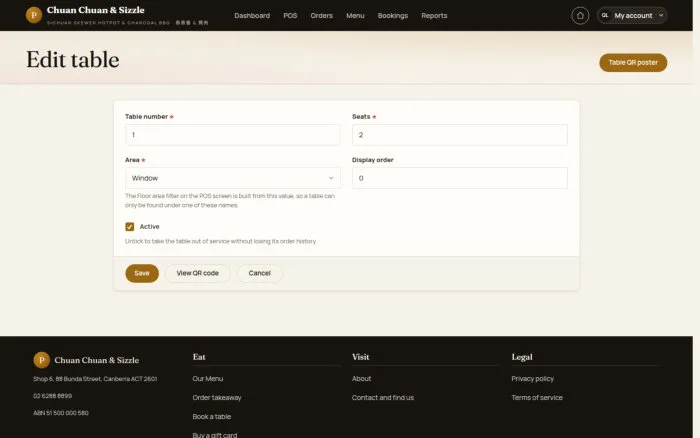700x438 pixels.
Task: Click the Edit table page heading
Action: click(72, 60)
